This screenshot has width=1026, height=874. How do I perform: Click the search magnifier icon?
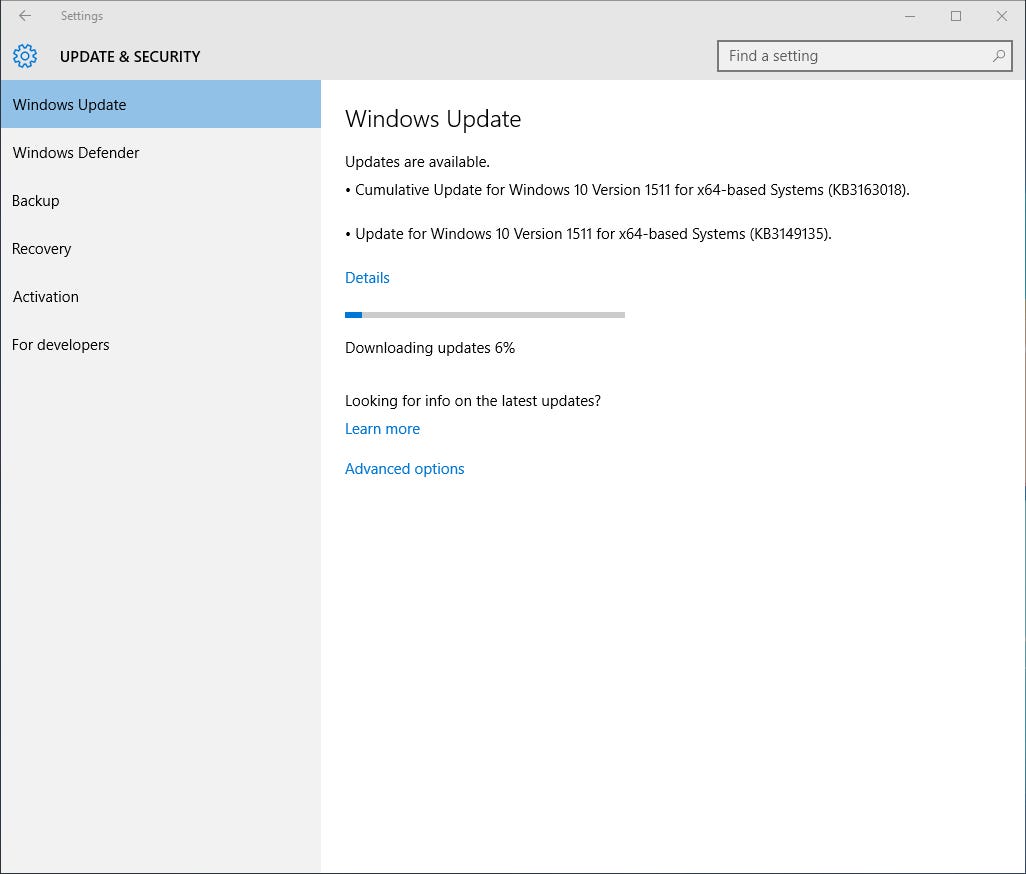pyautogui.click(x=998, y=56)
